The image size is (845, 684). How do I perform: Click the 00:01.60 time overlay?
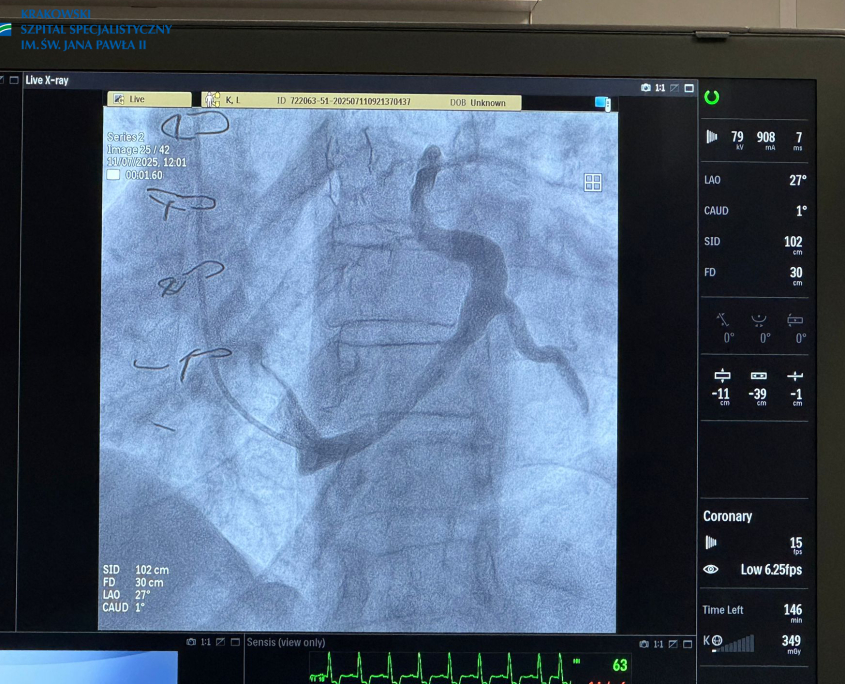tap(144, 175)
